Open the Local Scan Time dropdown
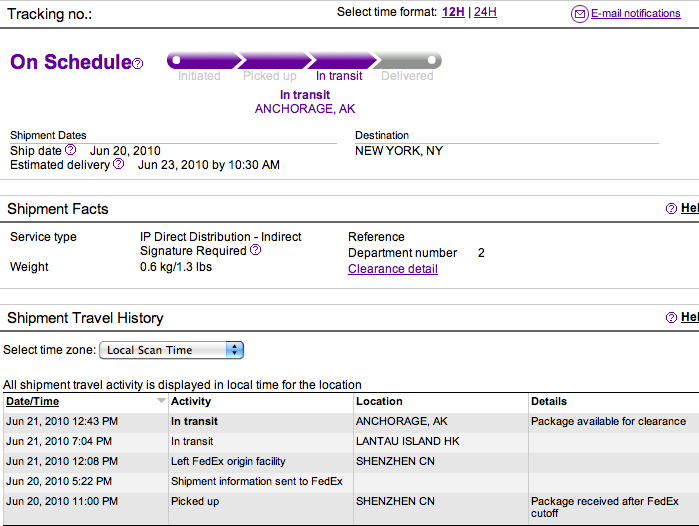Screen dimensions: 699x526 171,350
